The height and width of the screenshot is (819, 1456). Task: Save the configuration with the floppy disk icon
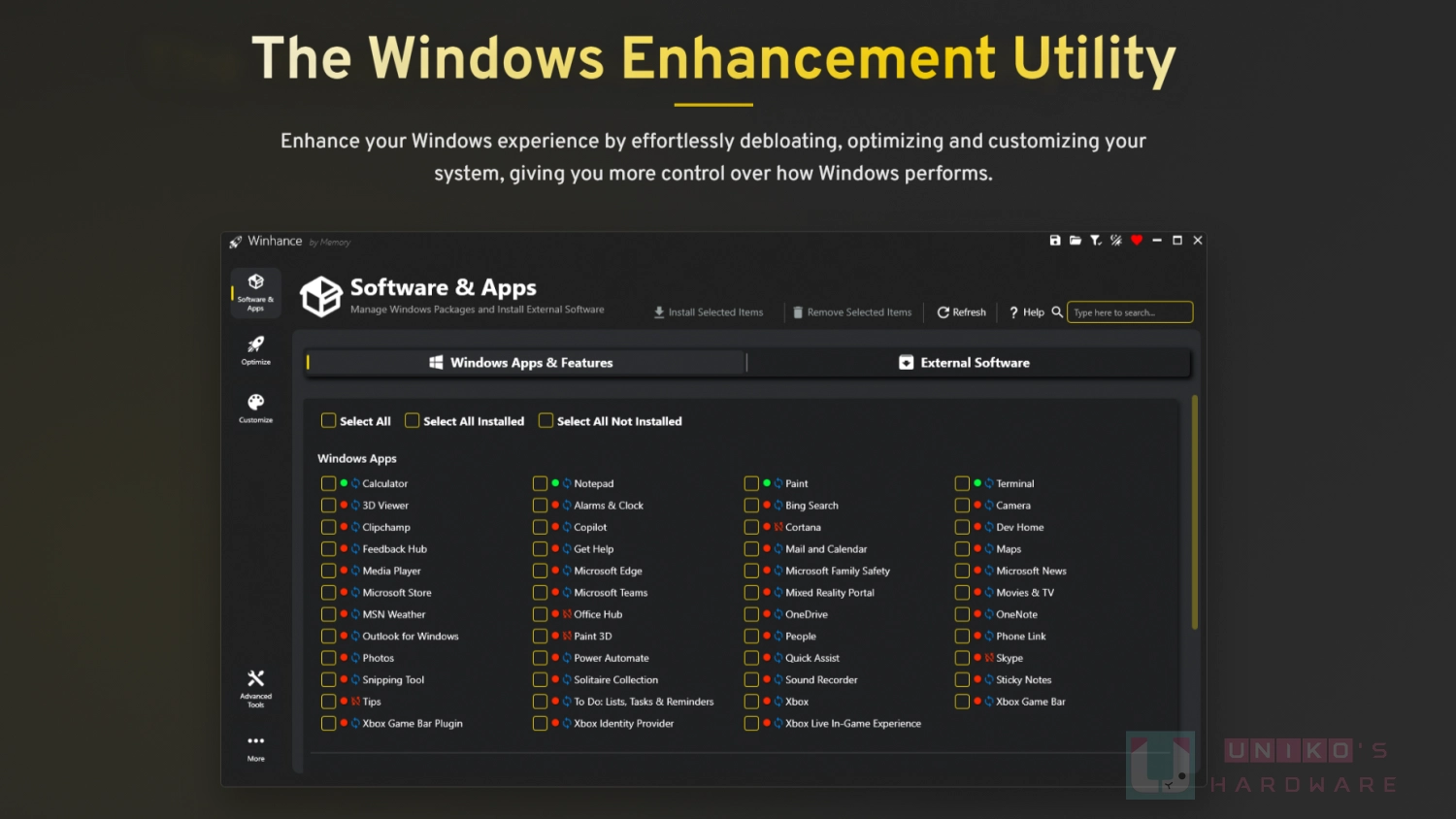tap(1055, 241)
